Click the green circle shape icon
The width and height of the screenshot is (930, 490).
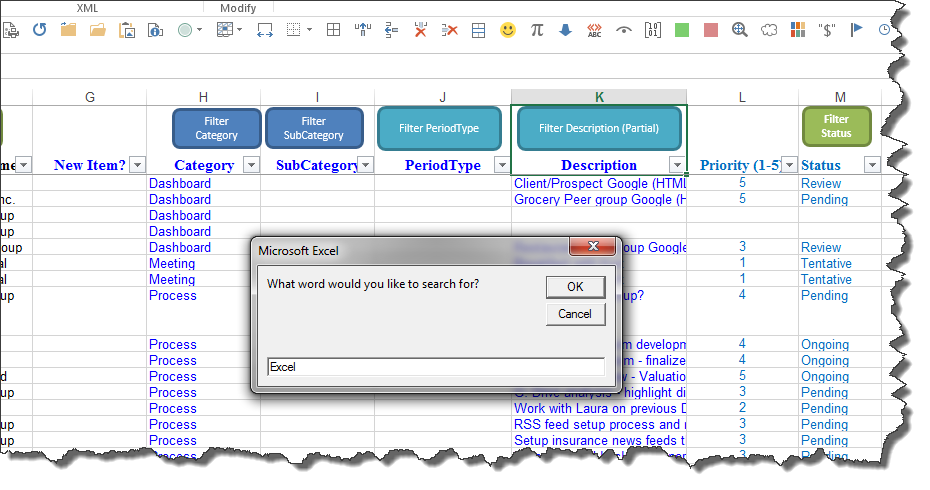tap(185, 30)
